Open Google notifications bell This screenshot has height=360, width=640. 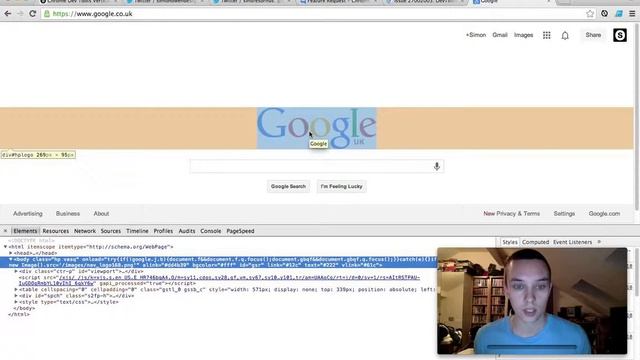565,36
